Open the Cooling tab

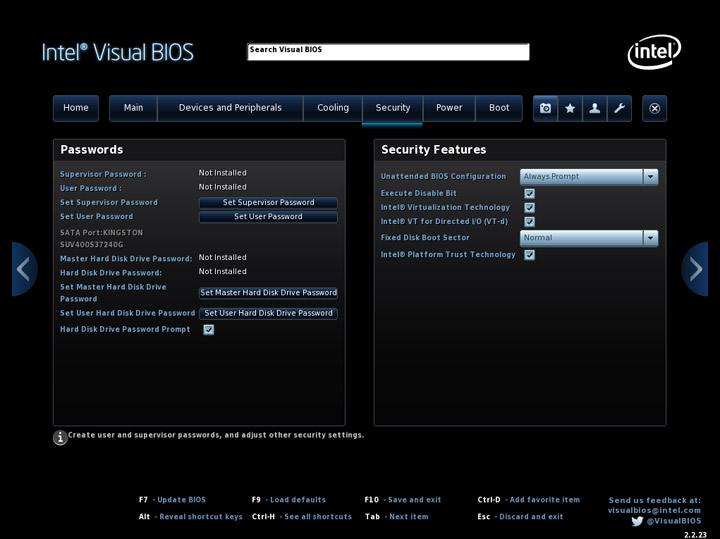pyautogui.click(x=333, y=108)
